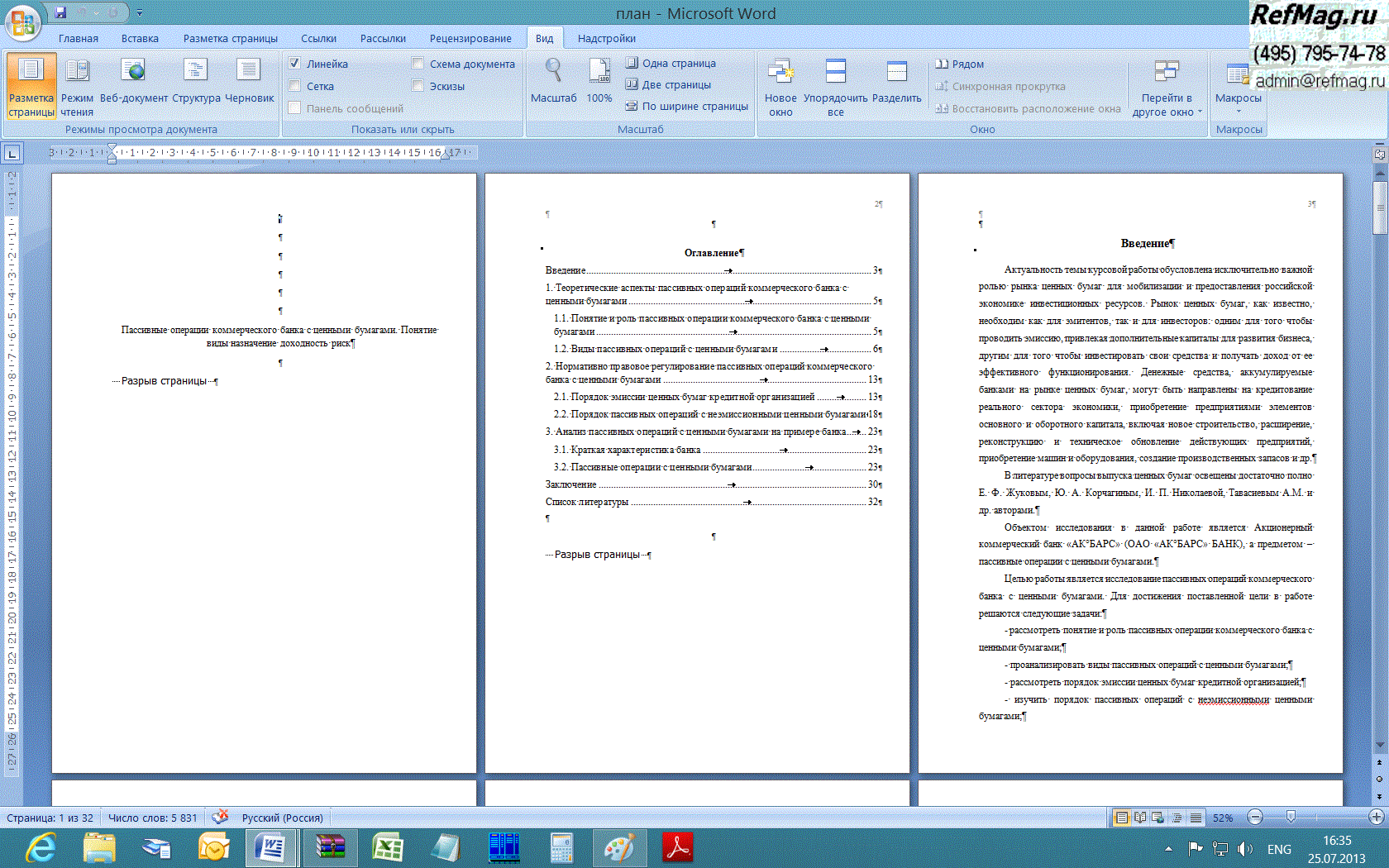Image resolution: width=1389 pixels, height=868 pixels.
Task: Click Две страницы button
Action: (668, 84)
